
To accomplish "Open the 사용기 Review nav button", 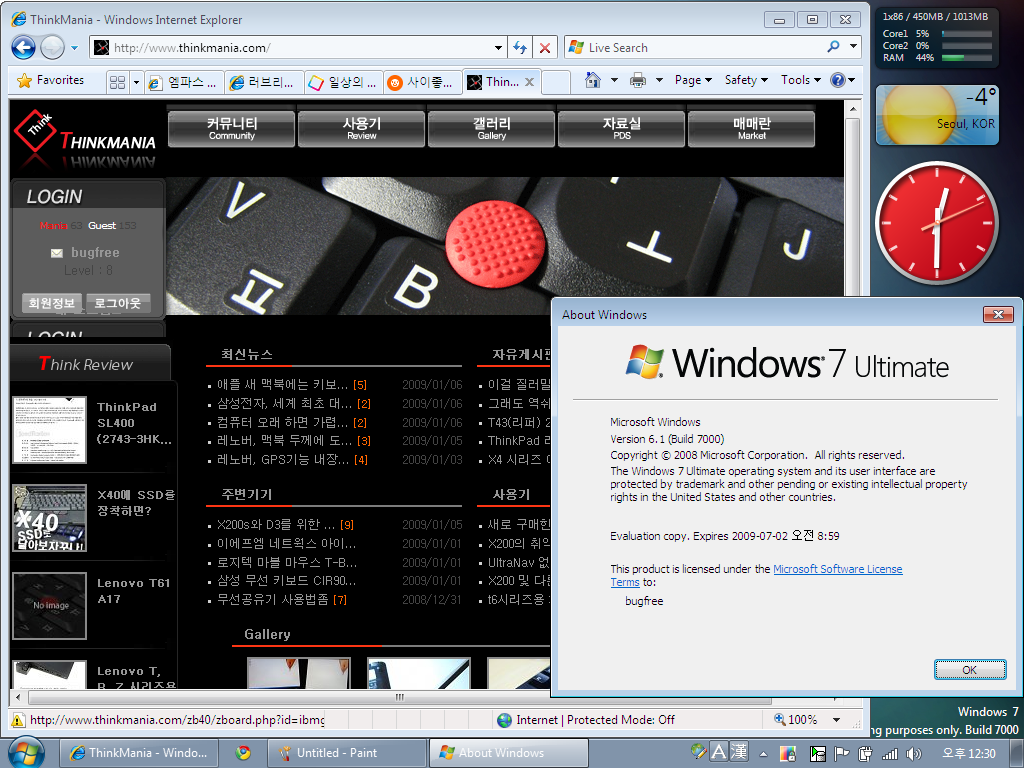I will point(362,129).
